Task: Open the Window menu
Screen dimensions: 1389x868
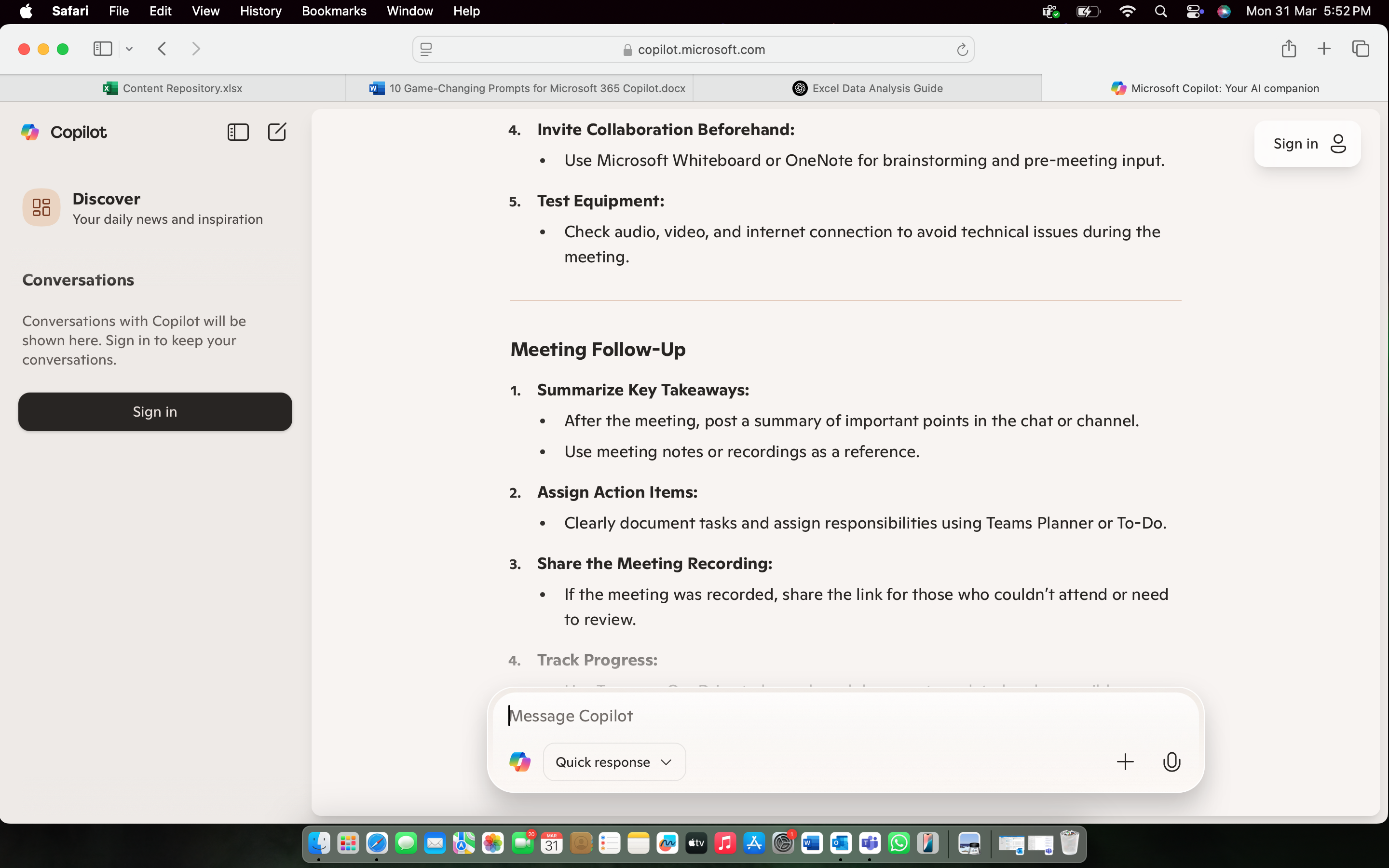Action: [x=410, y=12]
